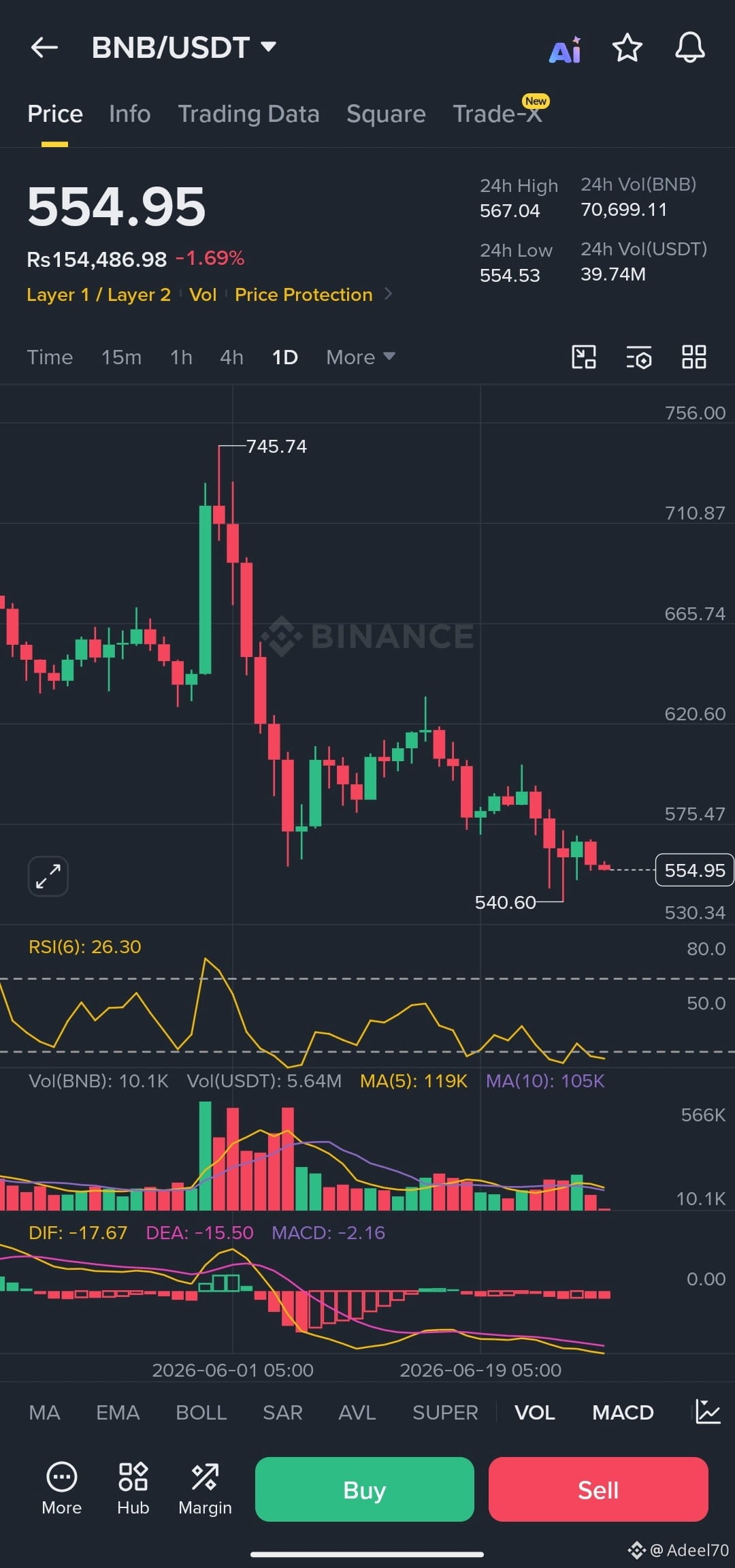Open the Trade-X tab
Screen dimensions: 735x1568
[497, 114]
